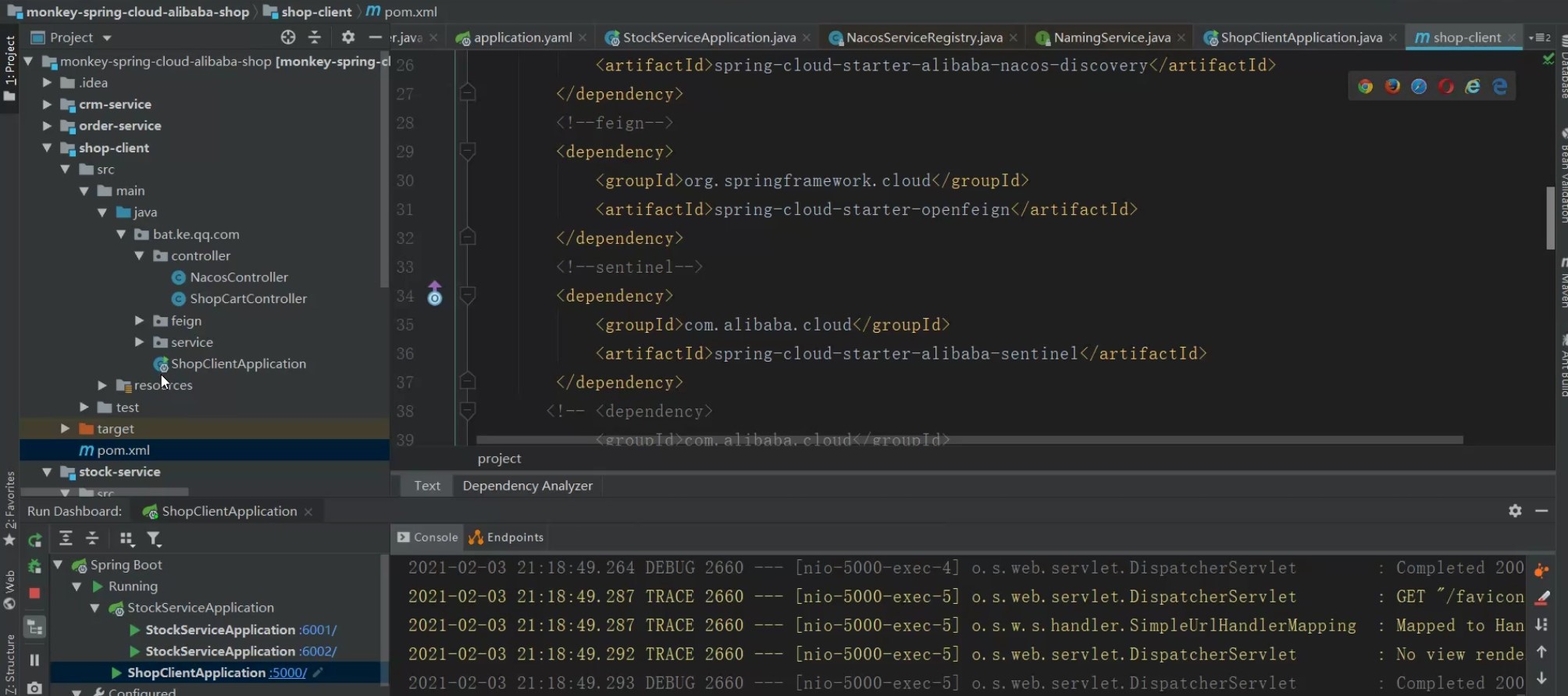The height and width of the screenshot is (696, 1568).
Task: Toggle code folding at line 29 dependency
Action: (468, 151)
